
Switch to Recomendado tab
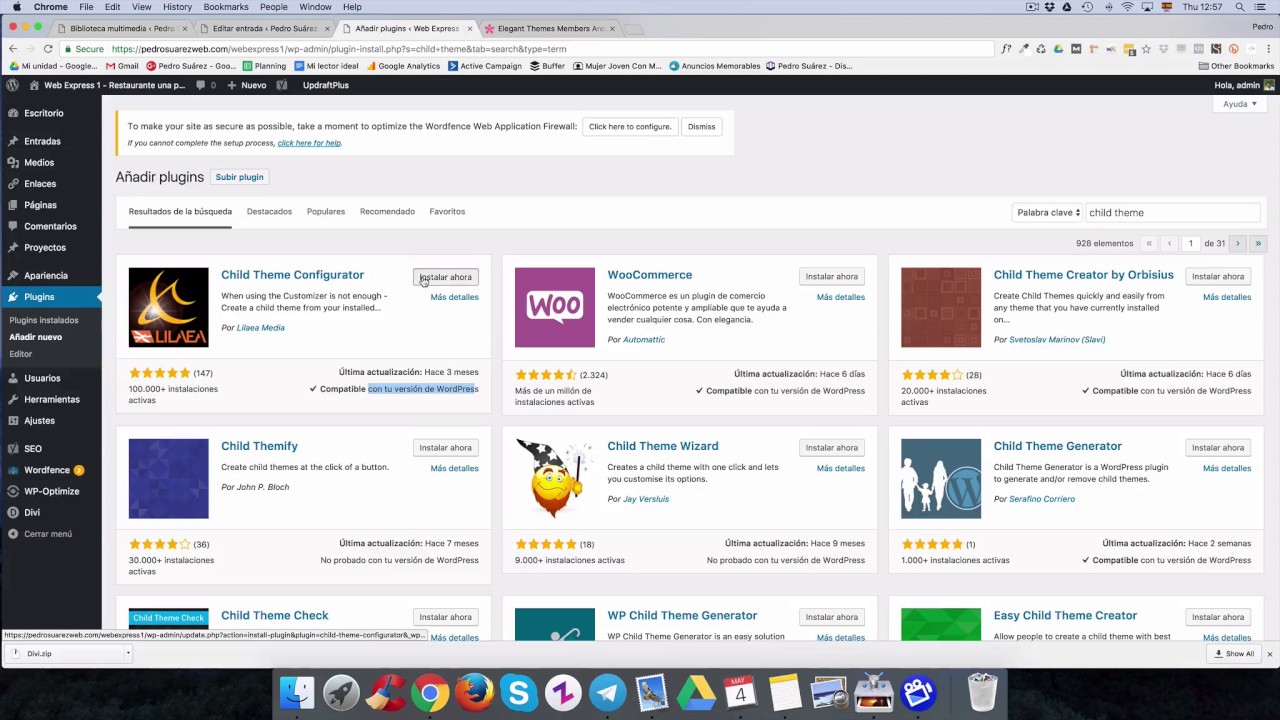click(387, 211)
